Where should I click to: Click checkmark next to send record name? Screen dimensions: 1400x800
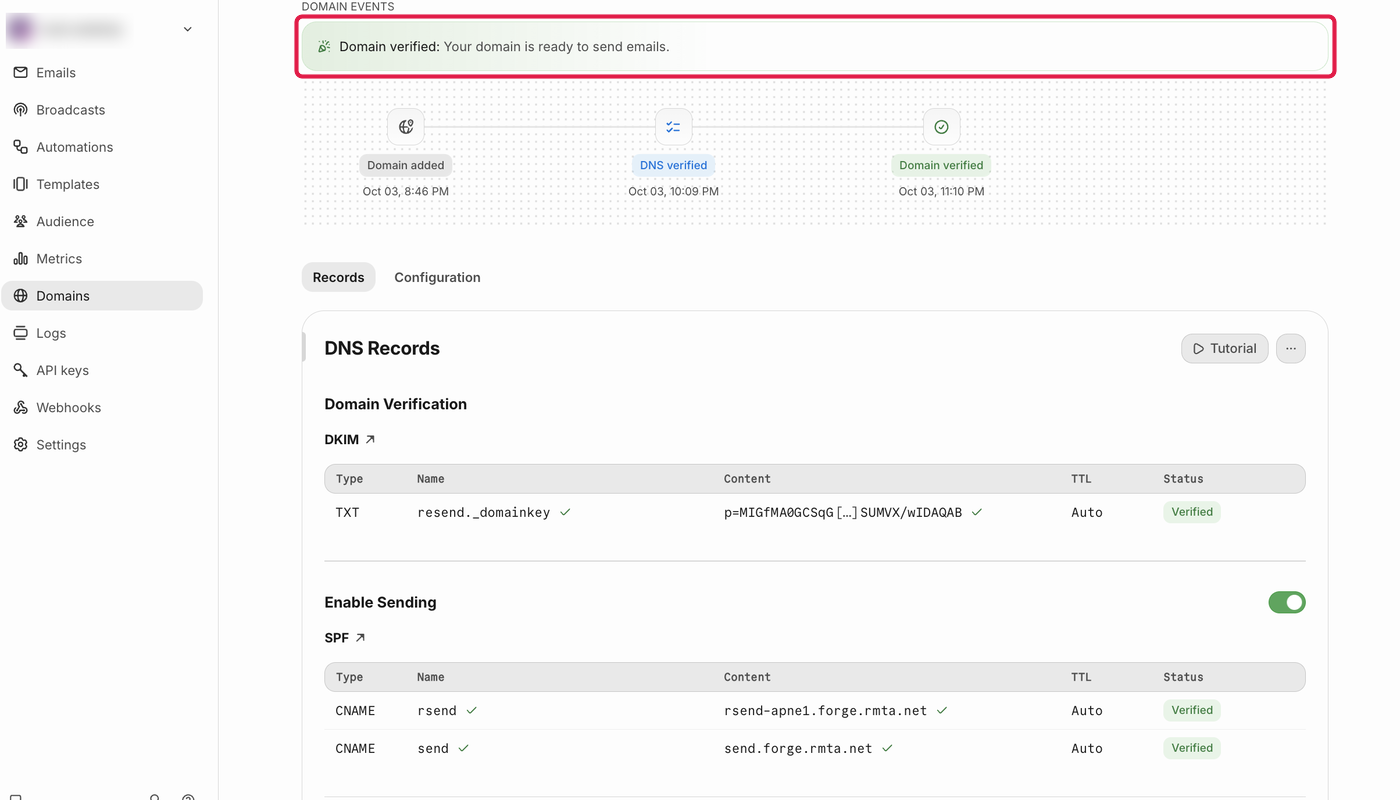[x=464, y=748]
